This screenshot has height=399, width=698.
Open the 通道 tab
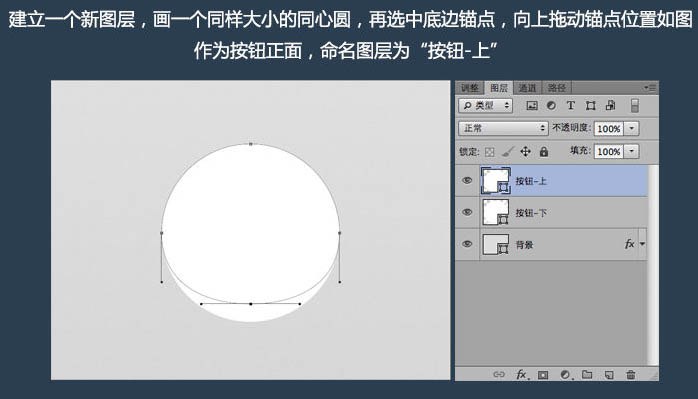(528, 88)
